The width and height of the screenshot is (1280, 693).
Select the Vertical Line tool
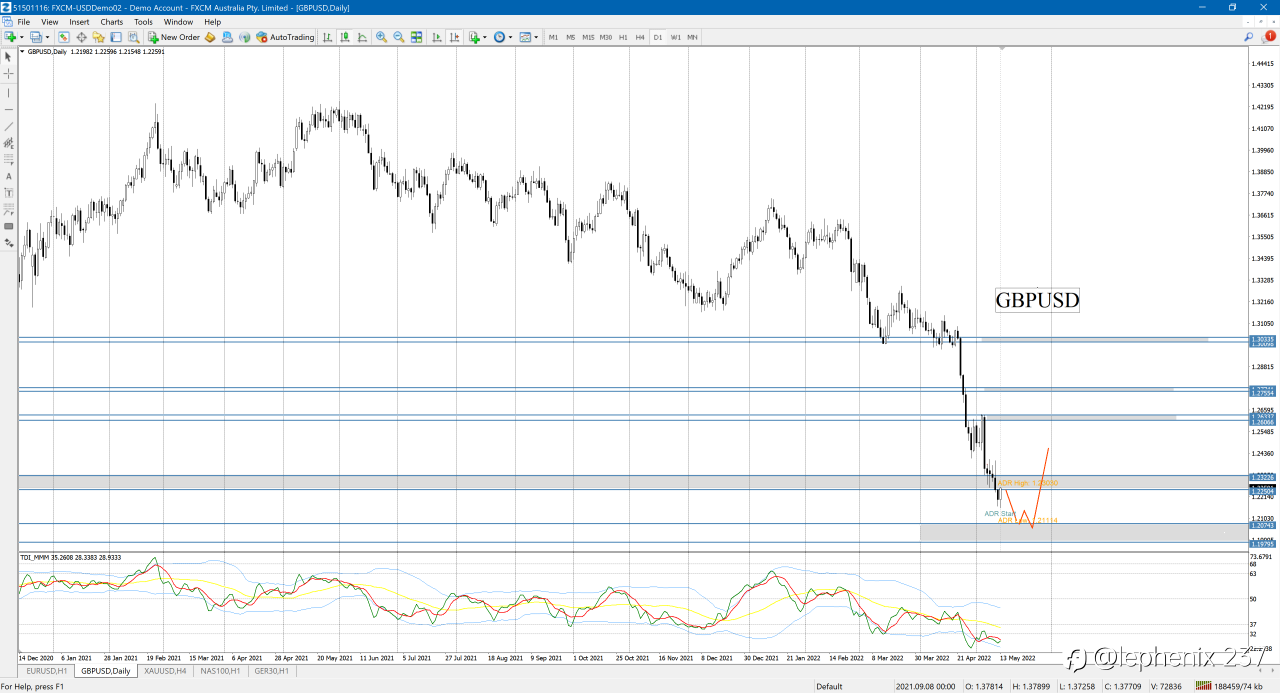coord(9,92)
